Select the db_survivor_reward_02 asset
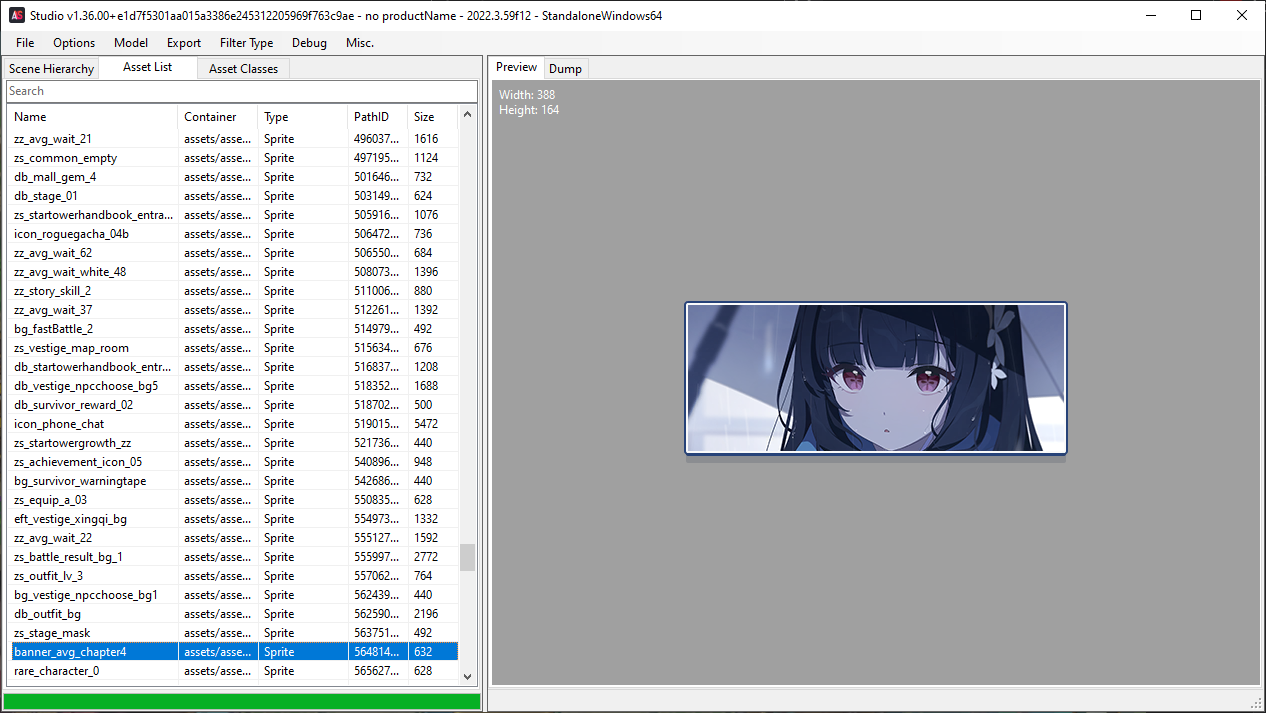The width and height of the screenshot is (1266, 713). click(x=233, y=405)
